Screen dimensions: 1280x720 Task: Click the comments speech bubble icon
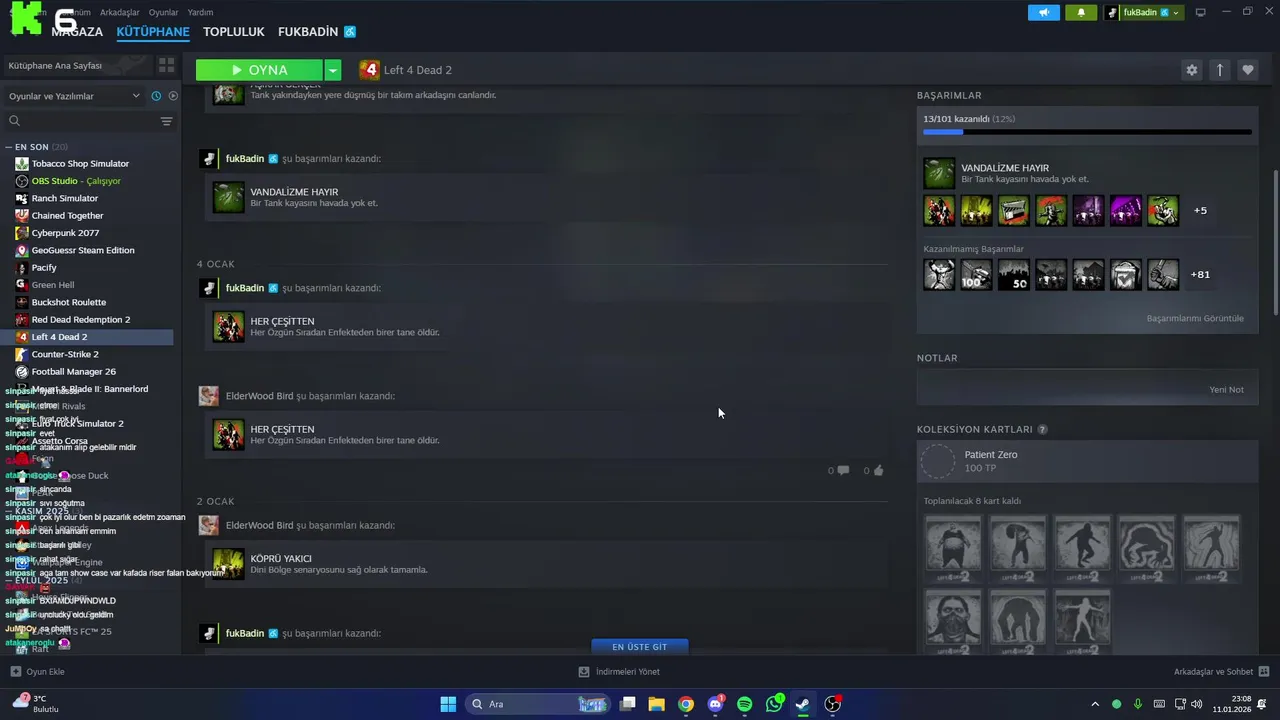click(843, 470)
